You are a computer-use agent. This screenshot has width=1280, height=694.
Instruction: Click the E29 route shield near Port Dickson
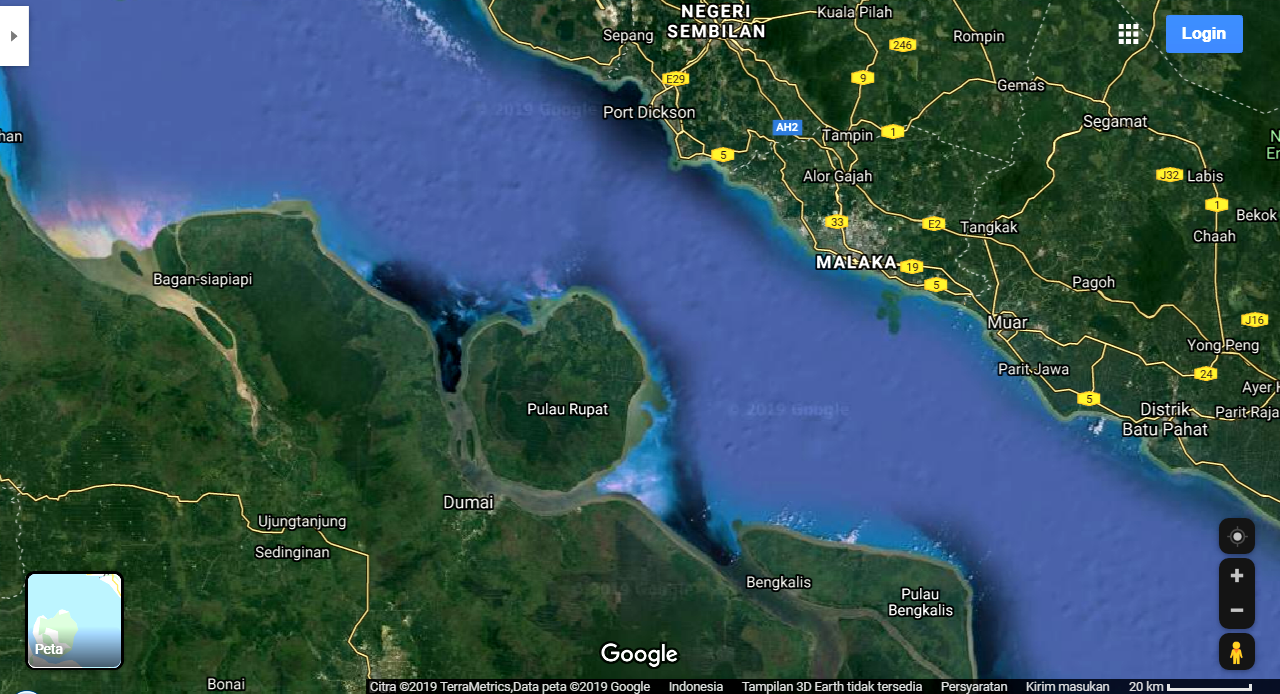(x=674, y=78)
